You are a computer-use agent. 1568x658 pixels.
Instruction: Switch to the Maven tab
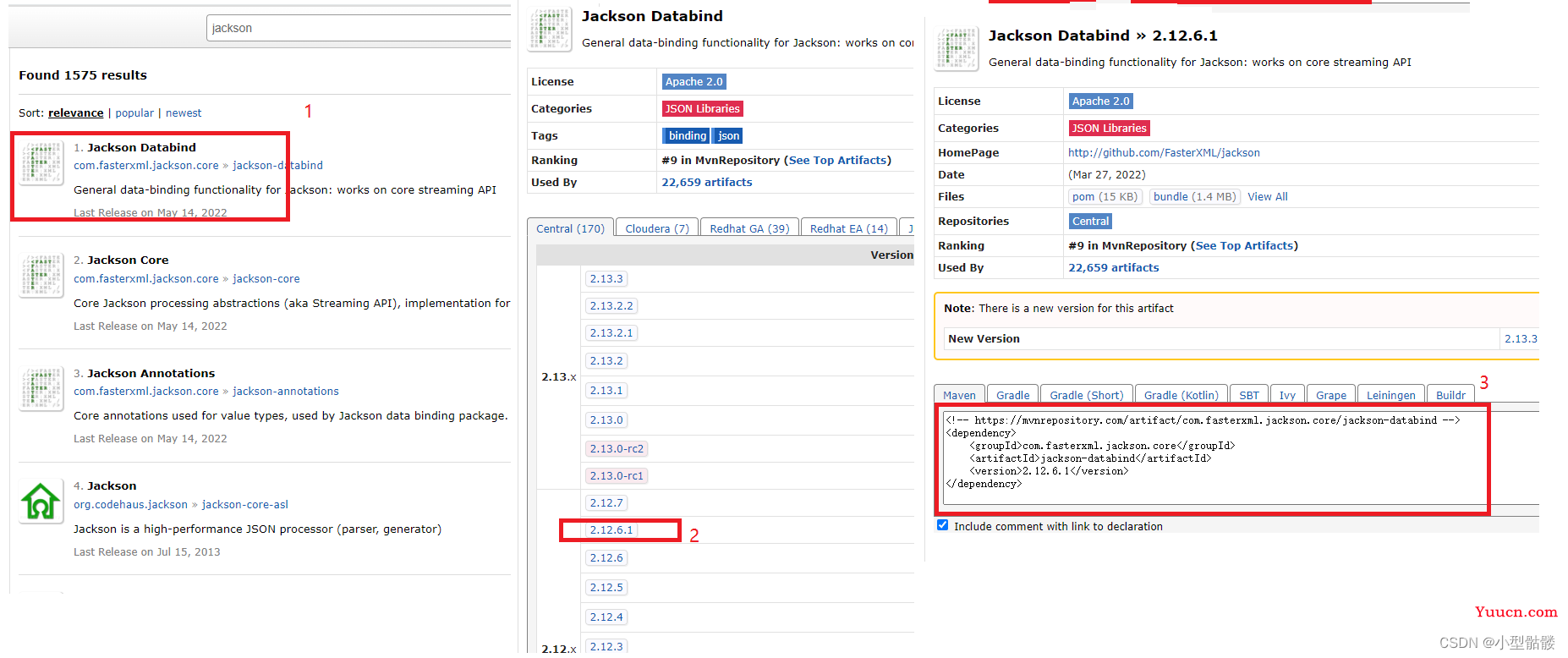[959, 394]
